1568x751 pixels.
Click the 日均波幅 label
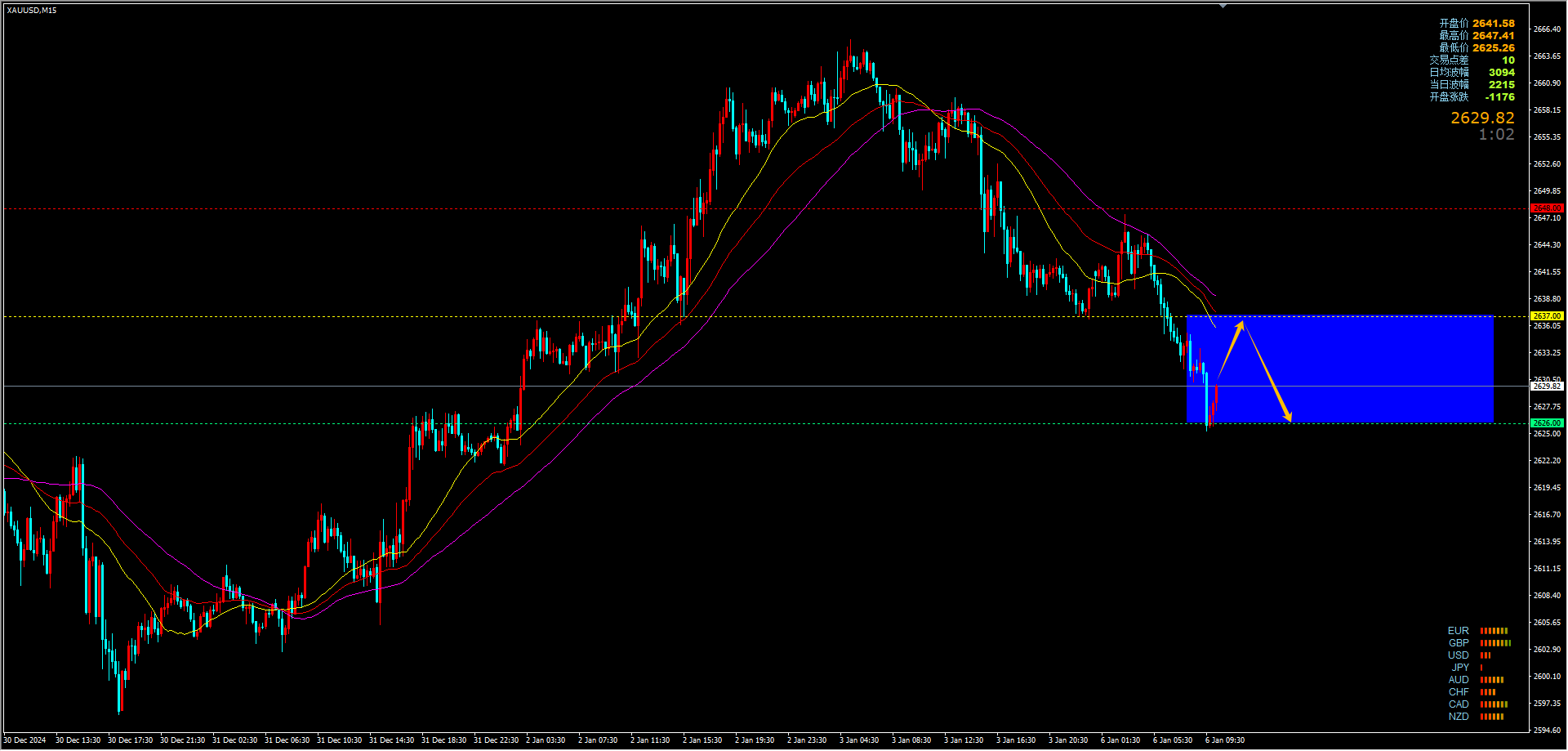(x=1449, y=73)
